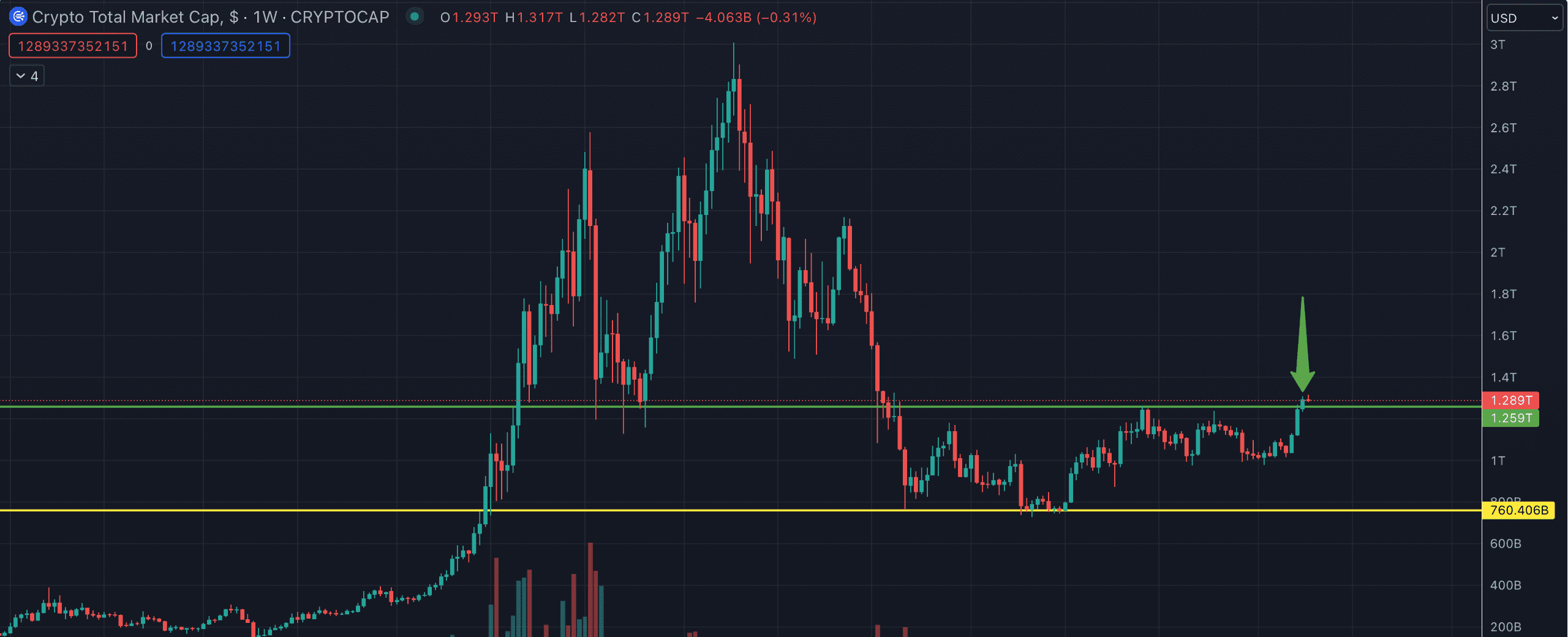Click the red 1289337352151 value box
This screenshot has width=1568, height=637.
pyautogui.click(x=73, y=46)
